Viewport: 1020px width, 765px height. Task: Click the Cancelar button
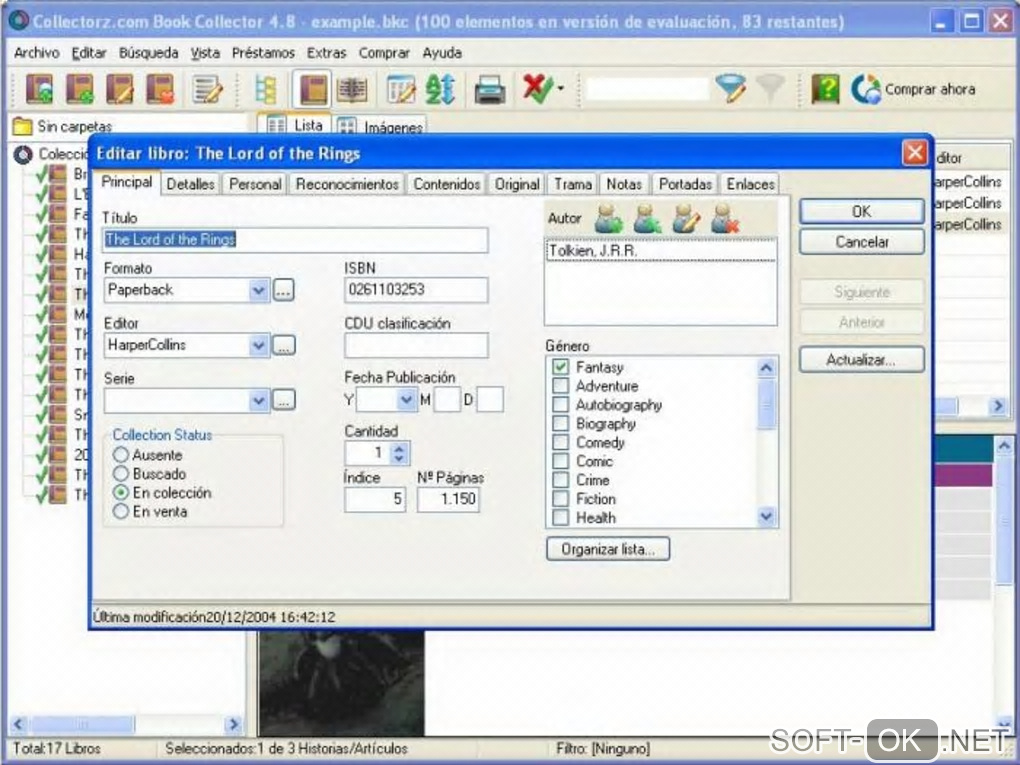pos(861,242)
